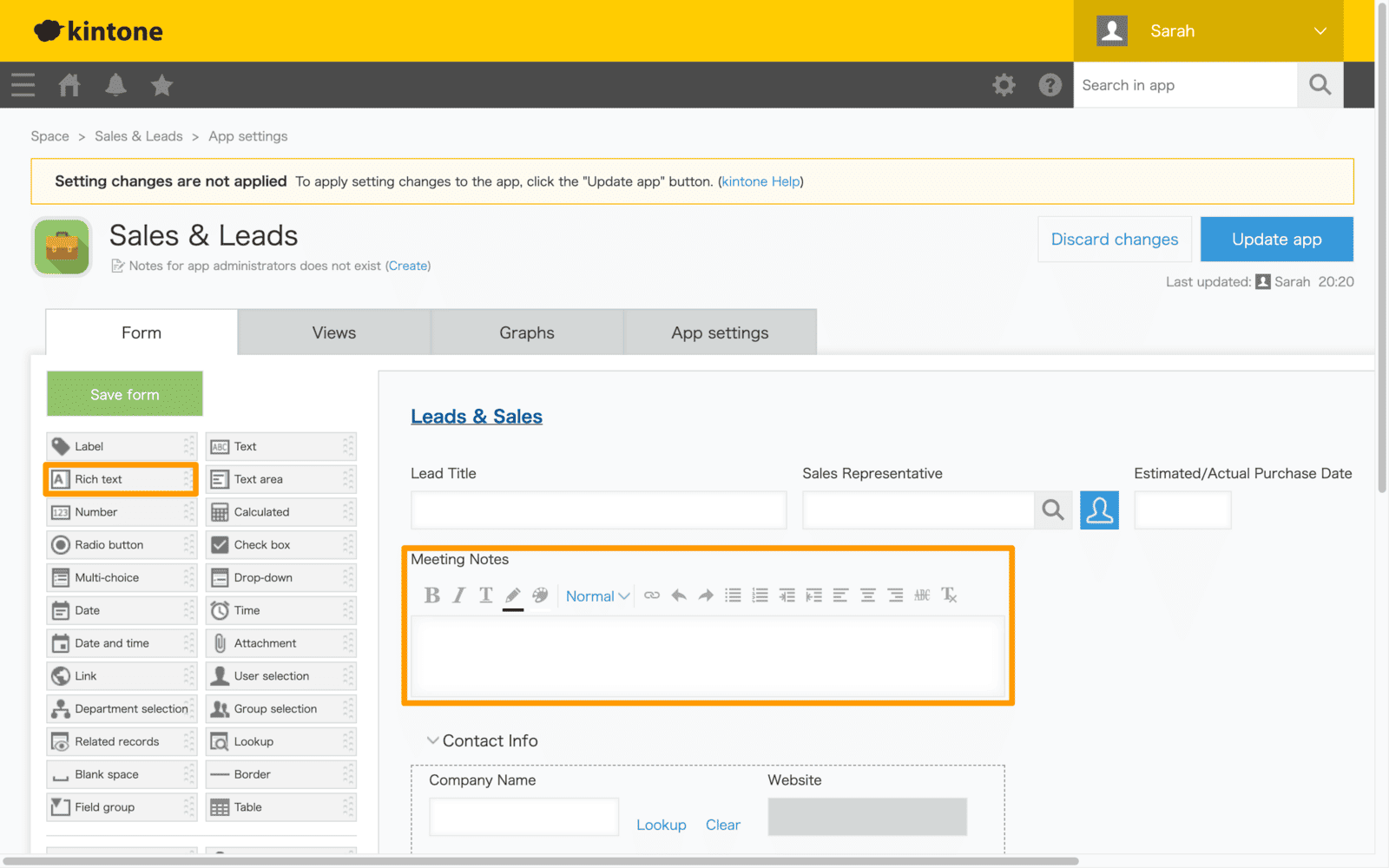1389x868 pixels.
Task: Click the Meeting Notes text area
Action: [x=708, y=657]
